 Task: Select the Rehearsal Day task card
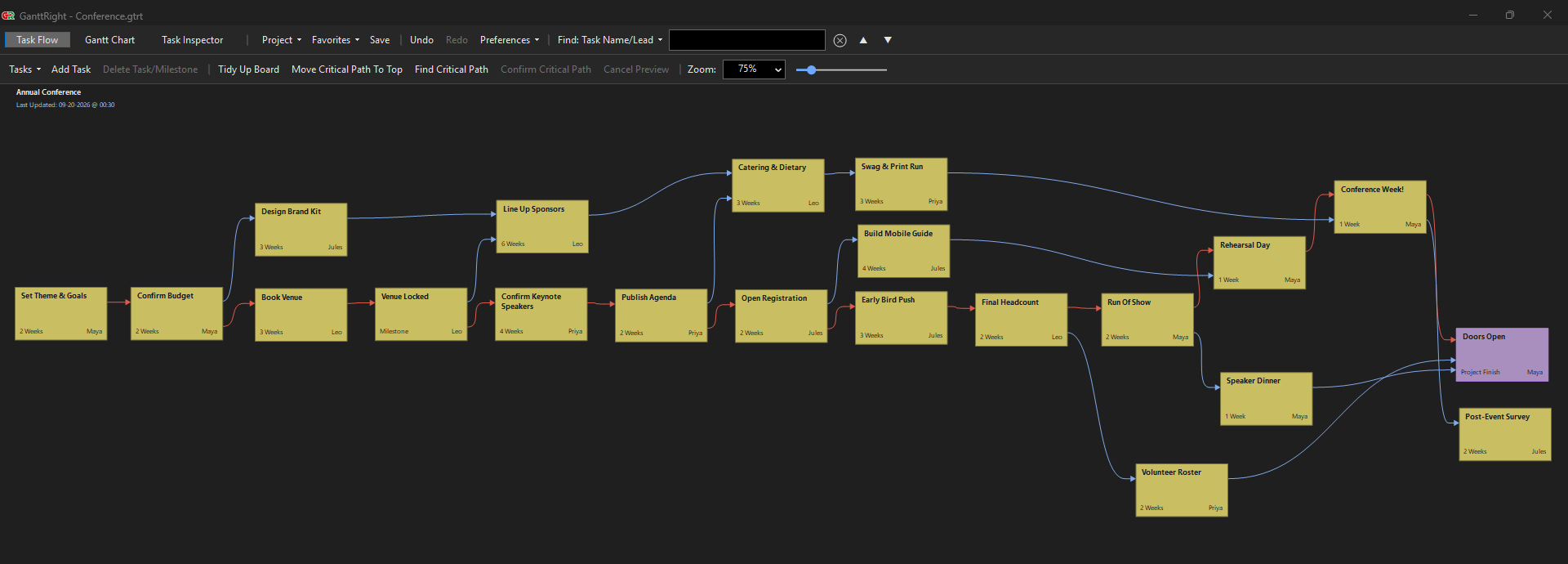1259,262
